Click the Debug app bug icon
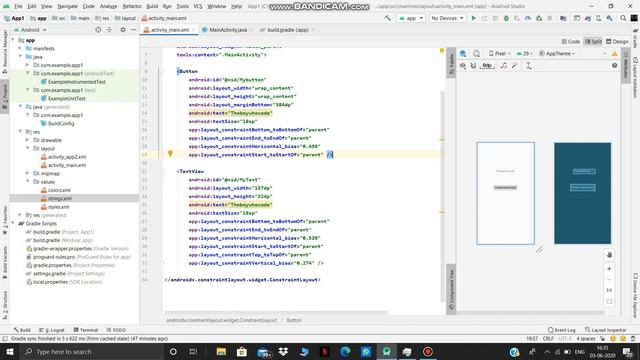The height and width of the screenshot is (360, 640). 506,18
